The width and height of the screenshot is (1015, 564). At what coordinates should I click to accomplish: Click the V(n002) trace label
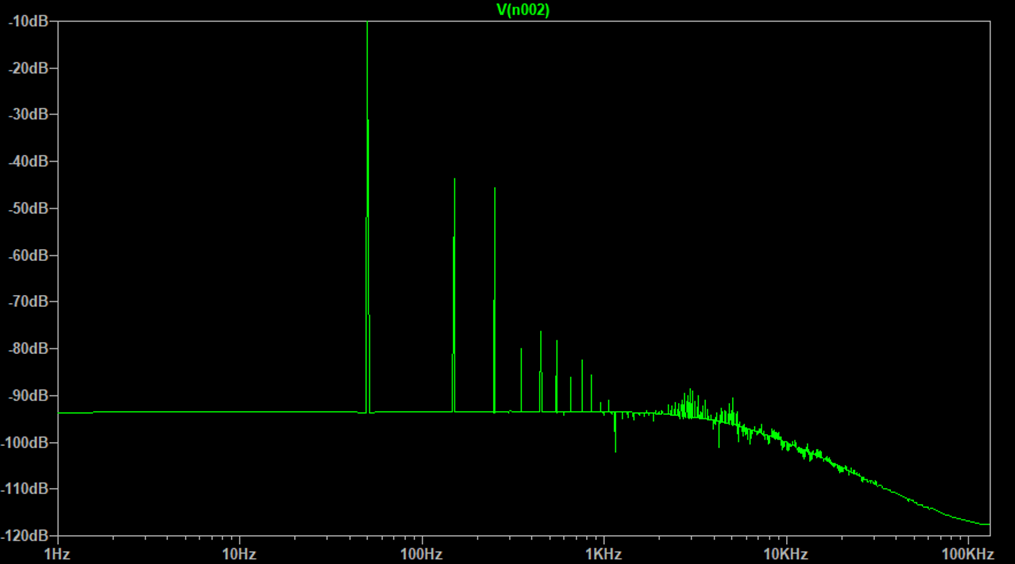click(x=523, y=10)
